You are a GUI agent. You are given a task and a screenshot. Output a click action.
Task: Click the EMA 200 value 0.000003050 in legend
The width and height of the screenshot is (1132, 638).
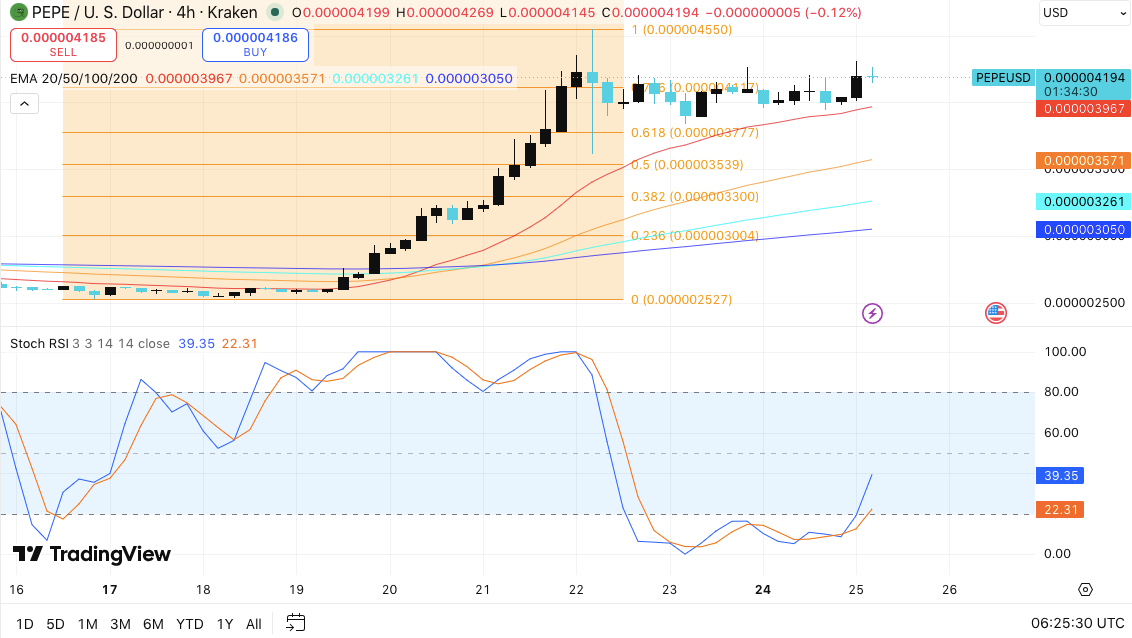tap(469, 78)
